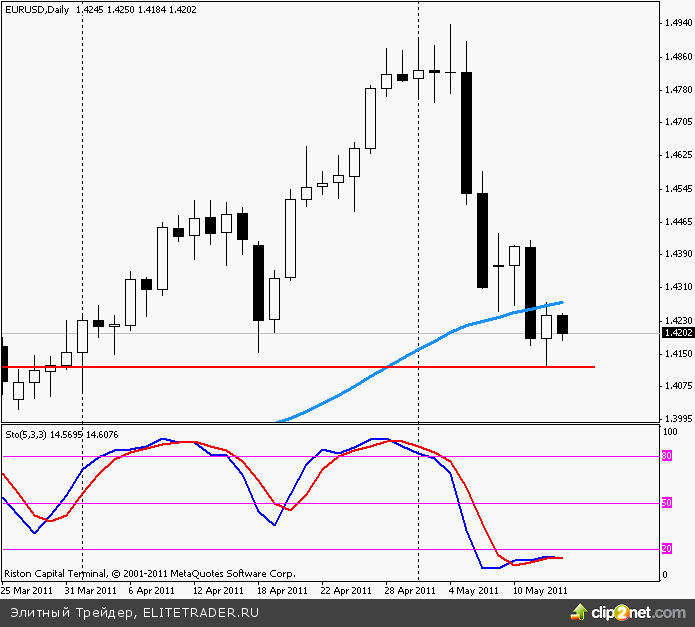Image resolution: width=695 pixels, height=627 pixels.
Task: Click the stochastic level 50 label
Action: 666,503
